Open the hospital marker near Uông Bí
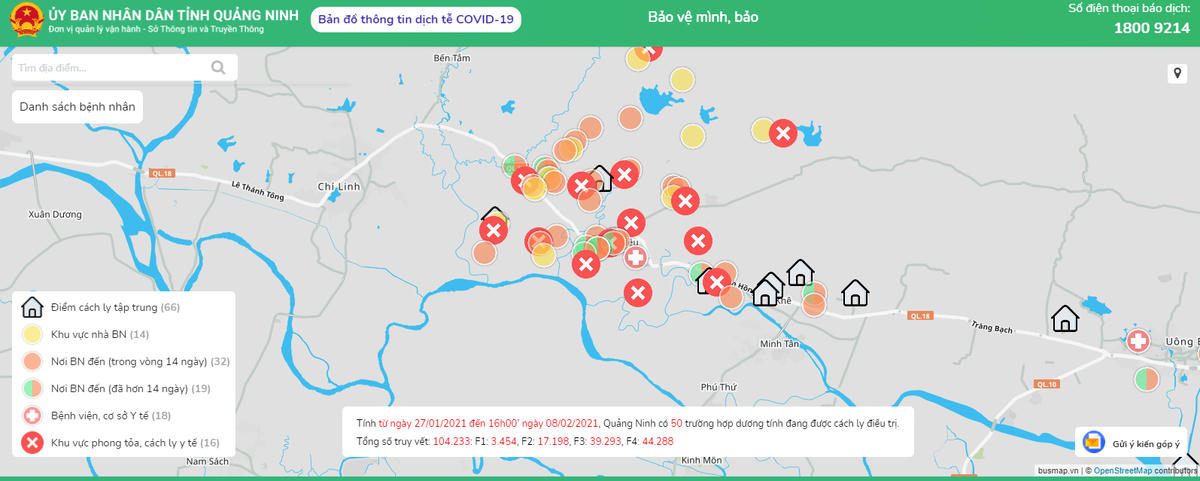Screen dimensions: 1200x481 point(1137,341)
